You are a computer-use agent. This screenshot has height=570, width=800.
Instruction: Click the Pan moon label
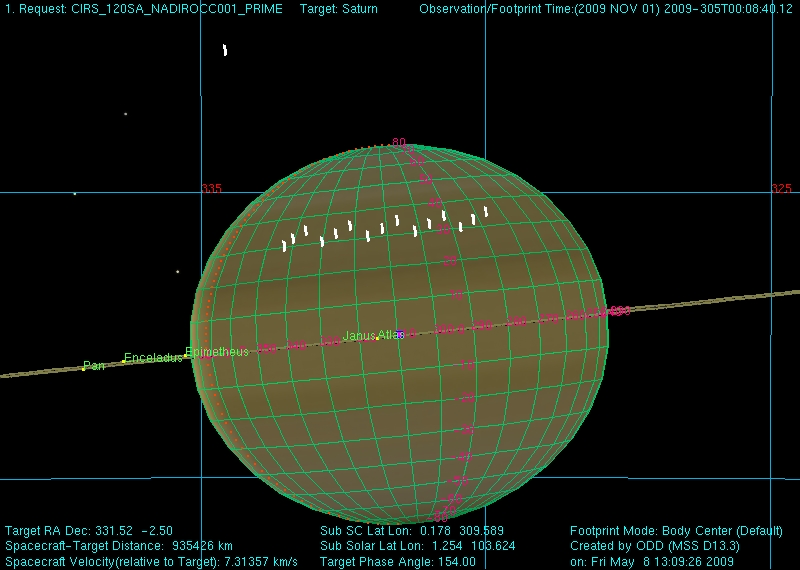click(x=94, y=366)
